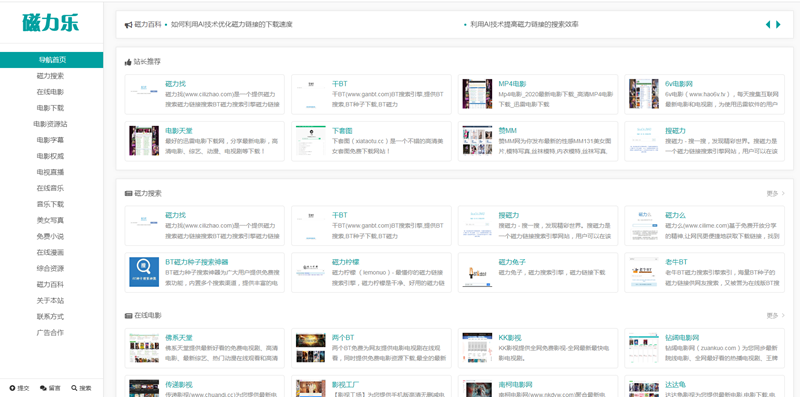This screenshot has width=800, height=397.
Task: Open 联系方式 in the sidebar menu
Action: click(x=50, y=316)
